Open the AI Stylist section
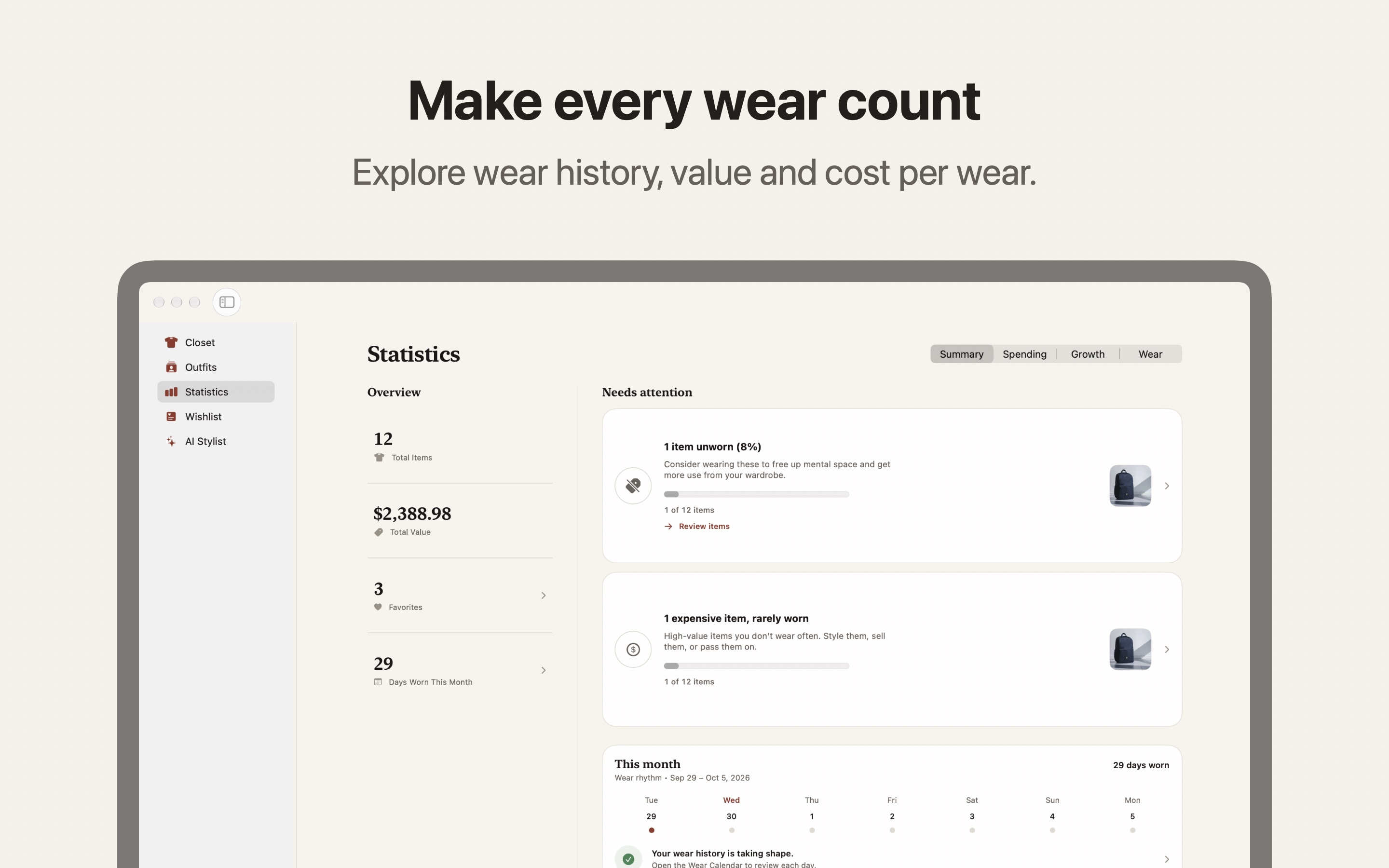The image size is (1389, 868). tap(216, 441)
